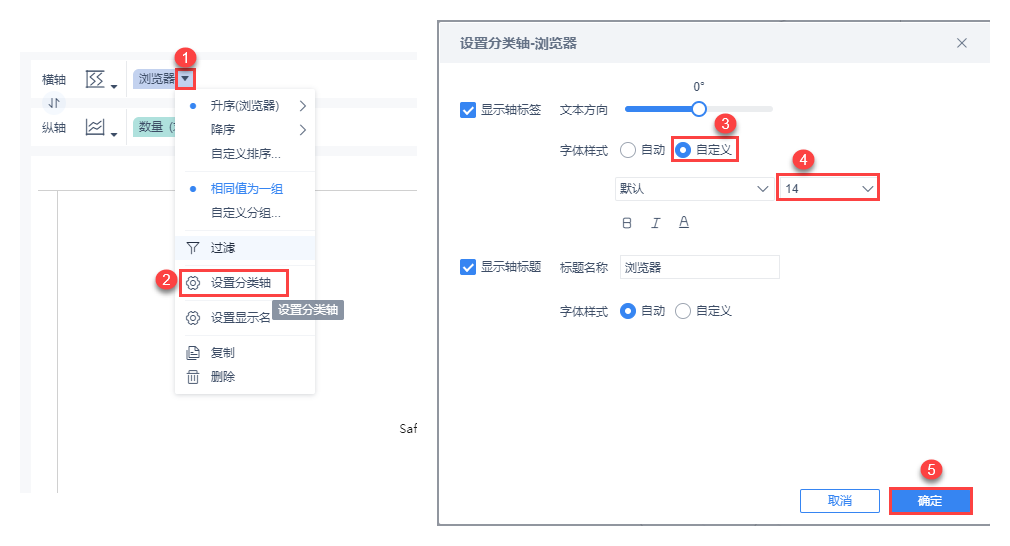This screenshot has width=1010, height=546.
Task: Click the filter funnel icon
Action: [193, 247]
